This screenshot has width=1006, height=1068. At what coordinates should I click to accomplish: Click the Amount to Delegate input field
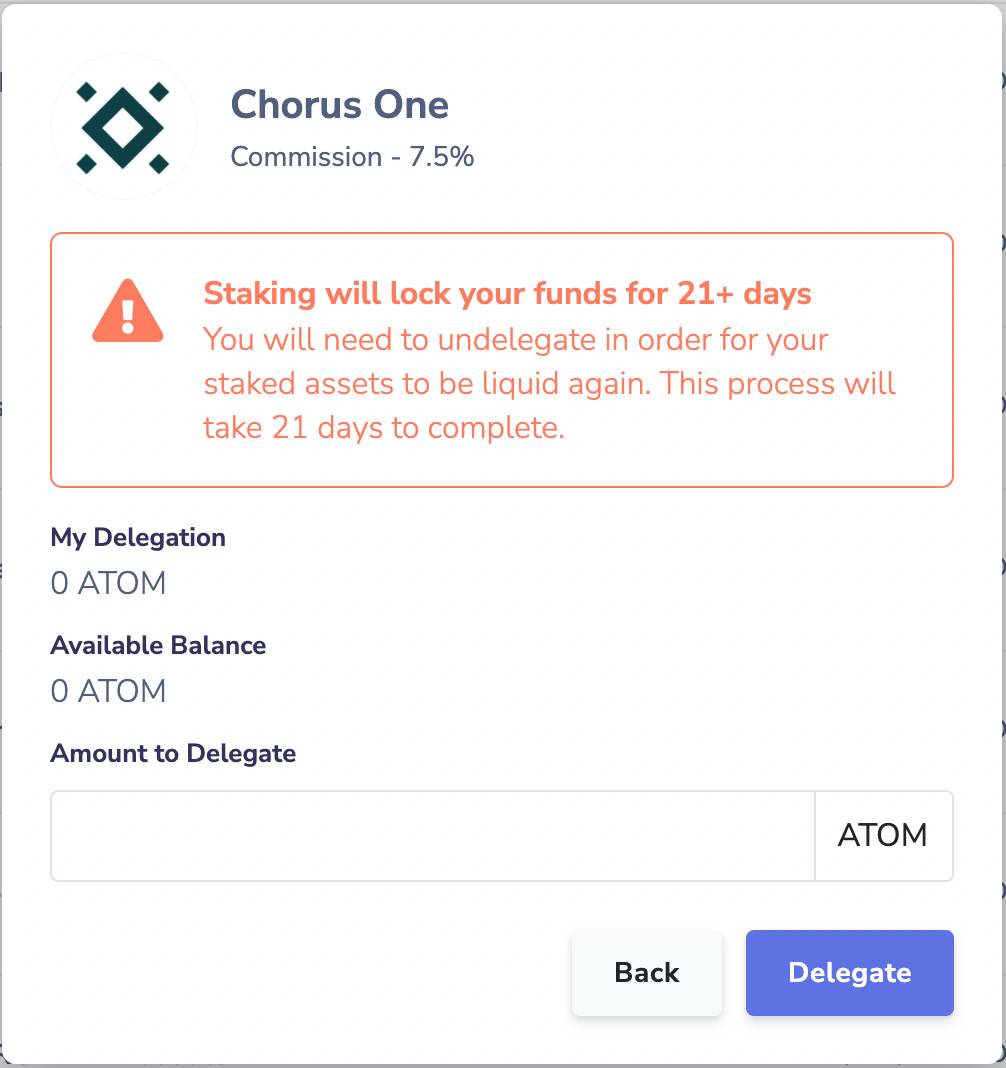(430, 836)
